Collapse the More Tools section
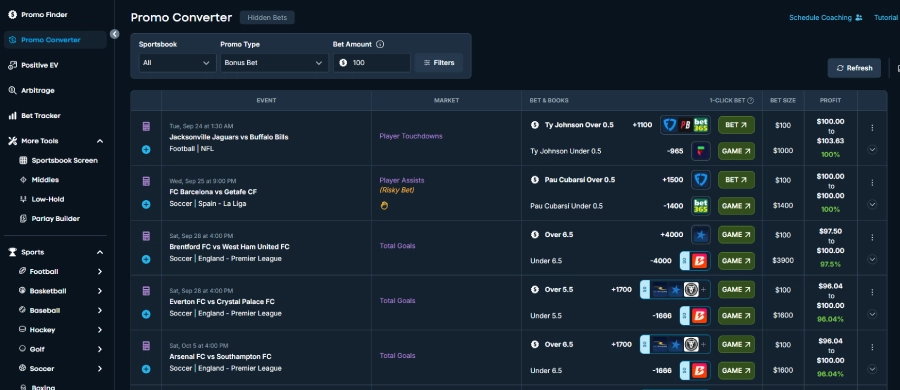Viewport: 900px width, 390px height. pos(100,141)
